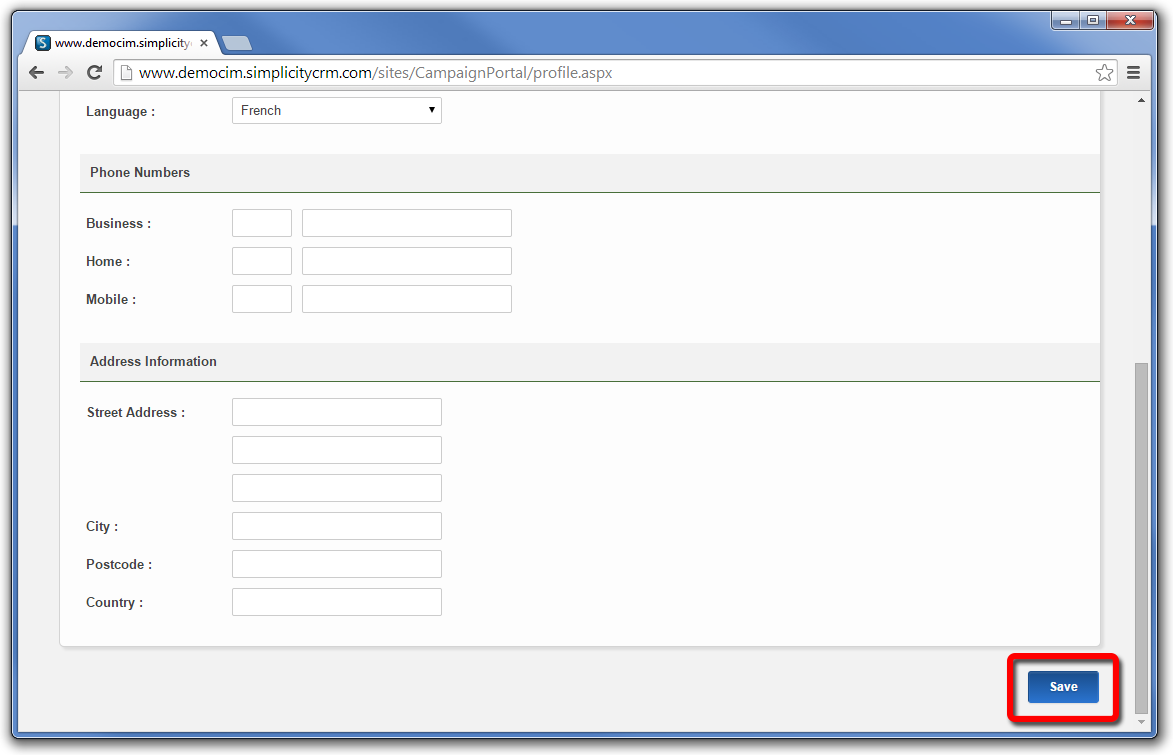Viewport: 1173px width, 755px height.
Task: Click the page vertical scrollbar thumb
Action: pyautogui.click(x=1141, y=537)
